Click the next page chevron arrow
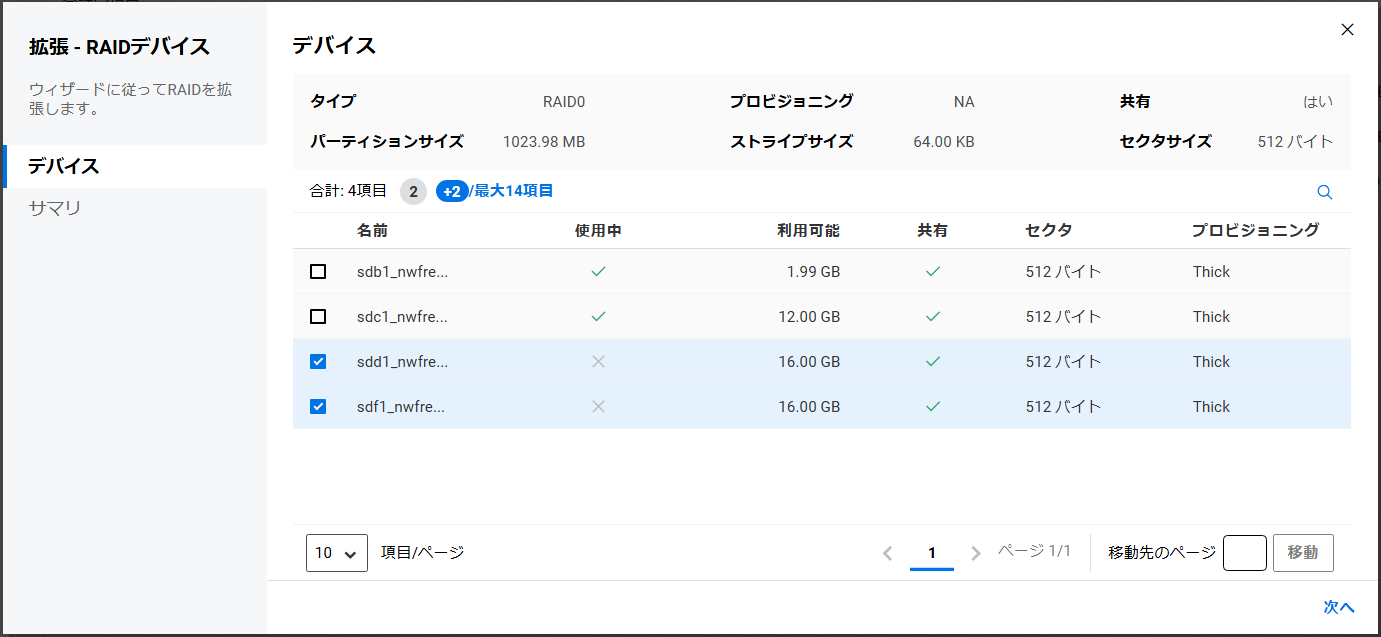This screenshot has width=1381, height=637. (976, 553)
